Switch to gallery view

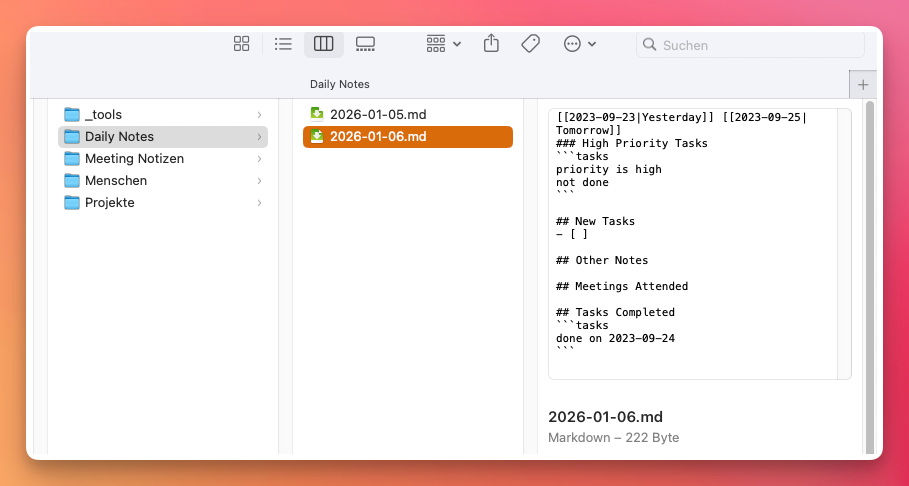(x=365, y=44)
